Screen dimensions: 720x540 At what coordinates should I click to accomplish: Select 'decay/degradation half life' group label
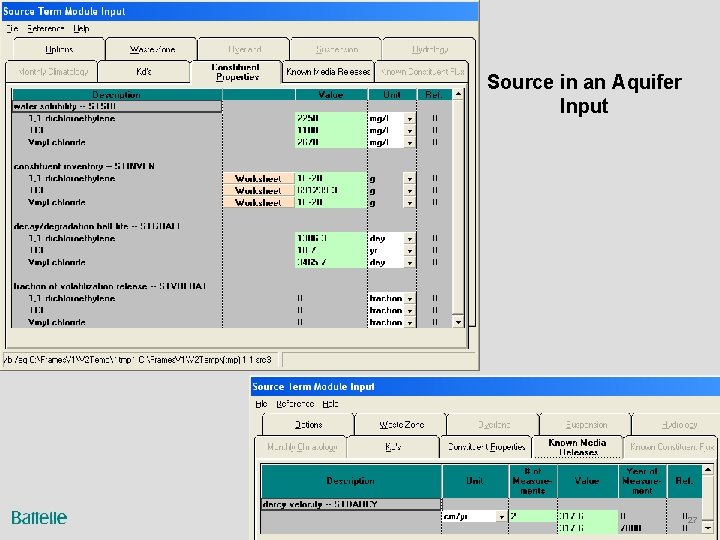click(97, 226)
